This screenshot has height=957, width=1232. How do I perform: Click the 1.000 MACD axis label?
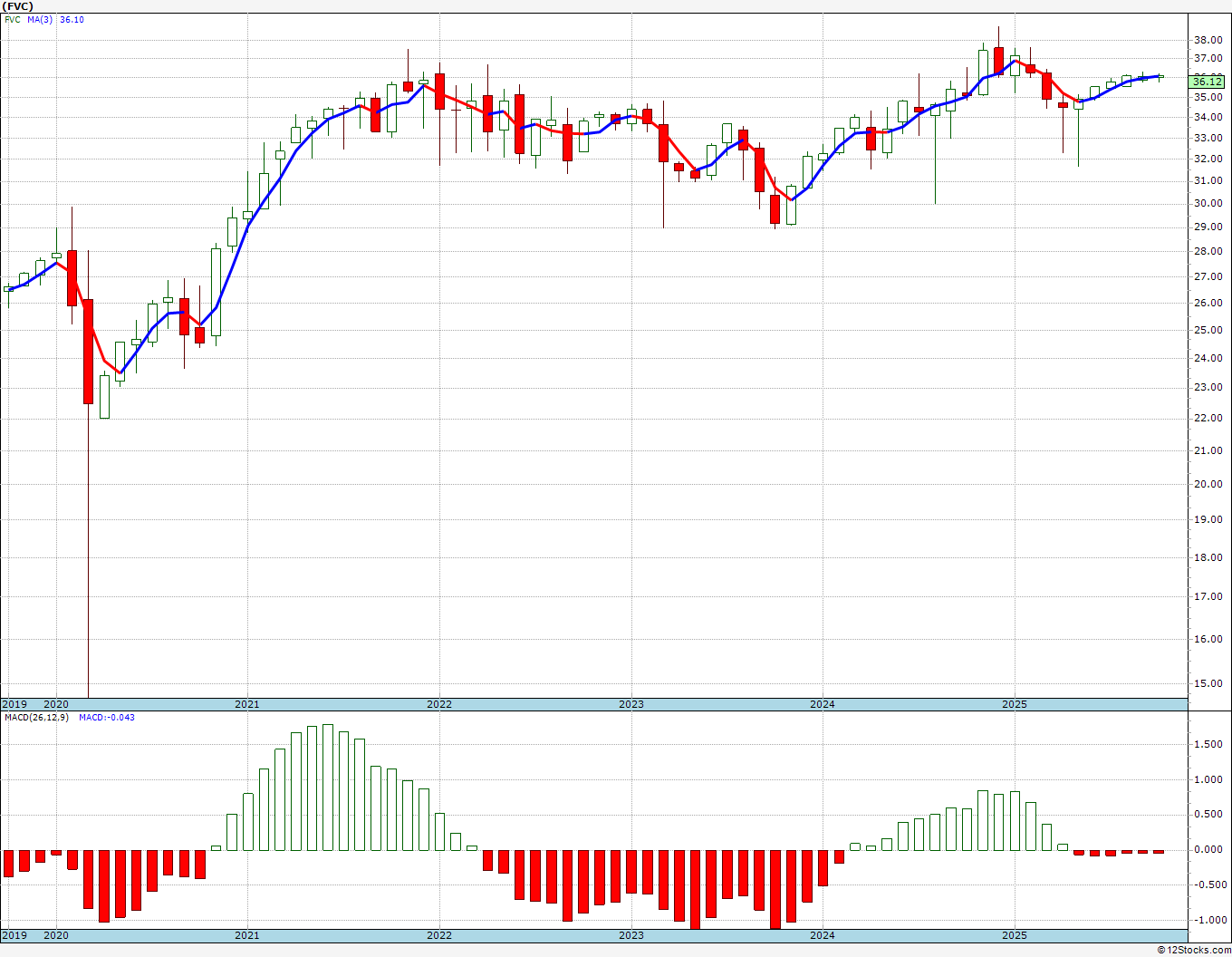(1209, 779)
